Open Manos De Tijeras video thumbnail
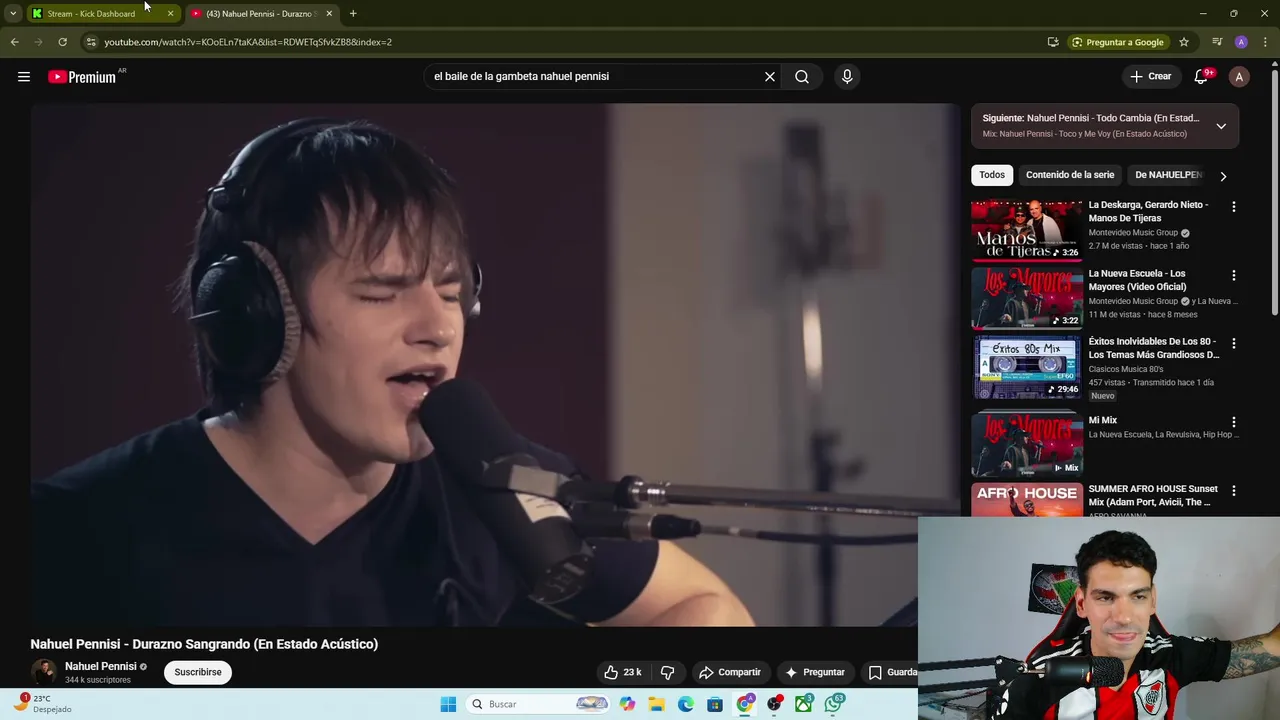This screenshot has height=720, width=1280. 1027,230
